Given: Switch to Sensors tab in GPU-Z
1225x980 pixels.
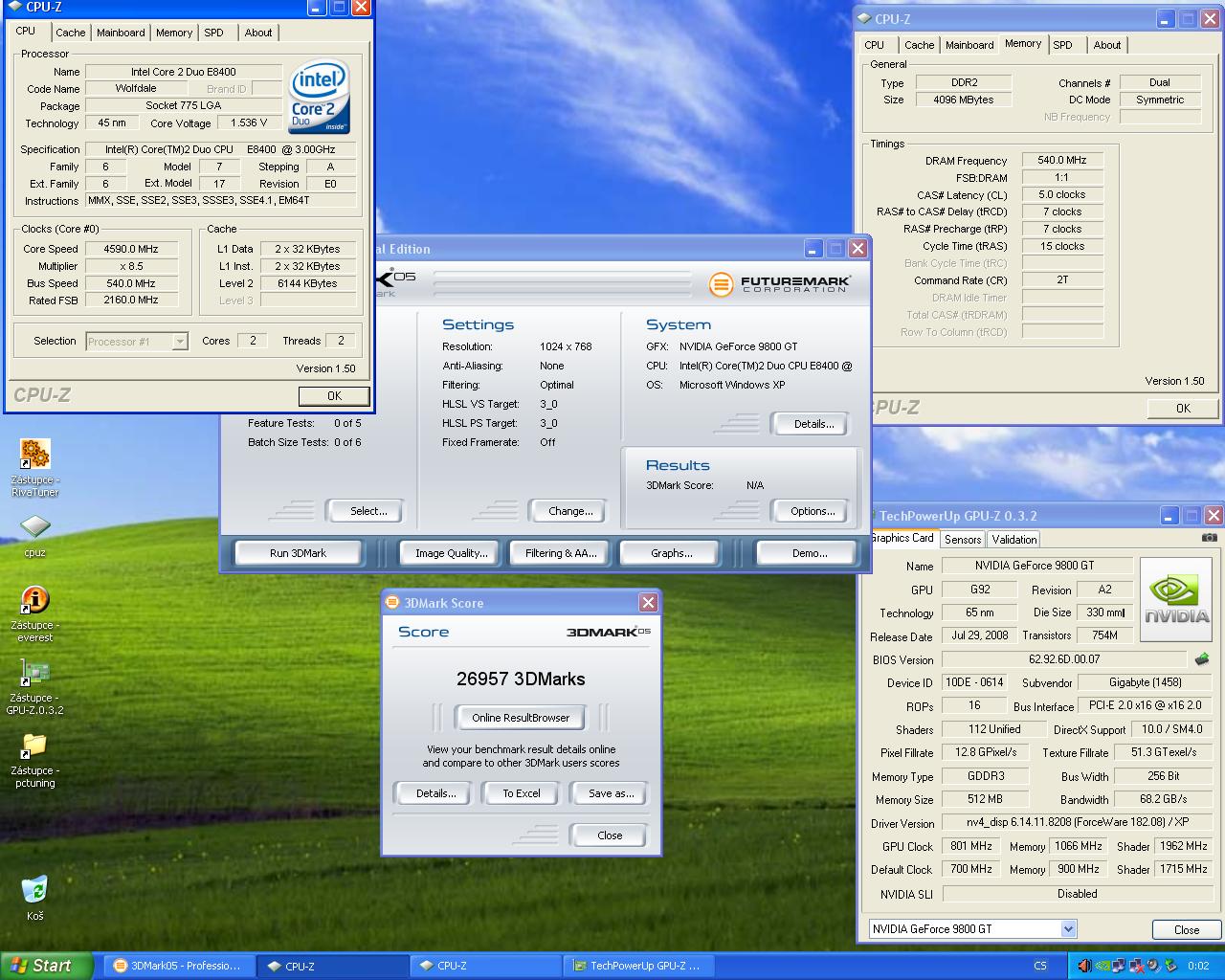Looking at the screenshot, I should (x=963, y=540).
